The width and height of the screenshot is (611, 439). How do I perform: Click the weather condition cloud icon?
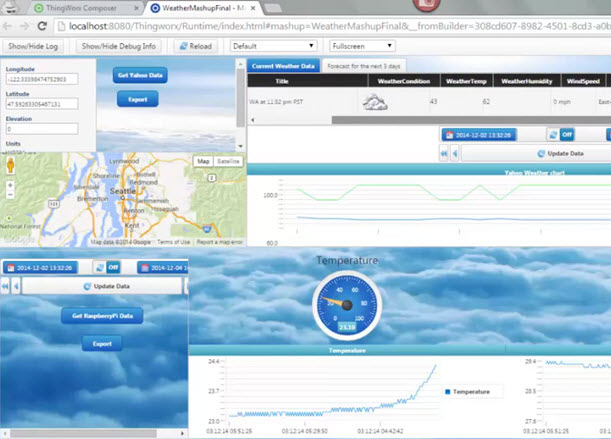[375, 101]
